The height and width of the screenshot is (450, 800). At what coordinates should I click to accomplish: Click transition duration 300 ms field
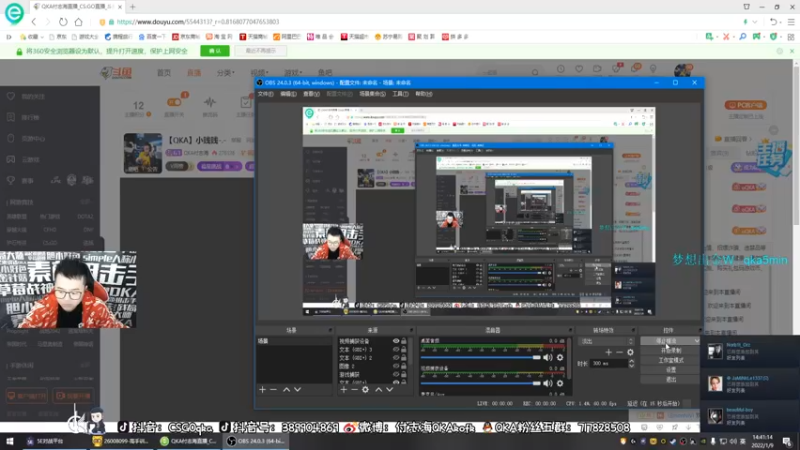click(x=609, y=363)
